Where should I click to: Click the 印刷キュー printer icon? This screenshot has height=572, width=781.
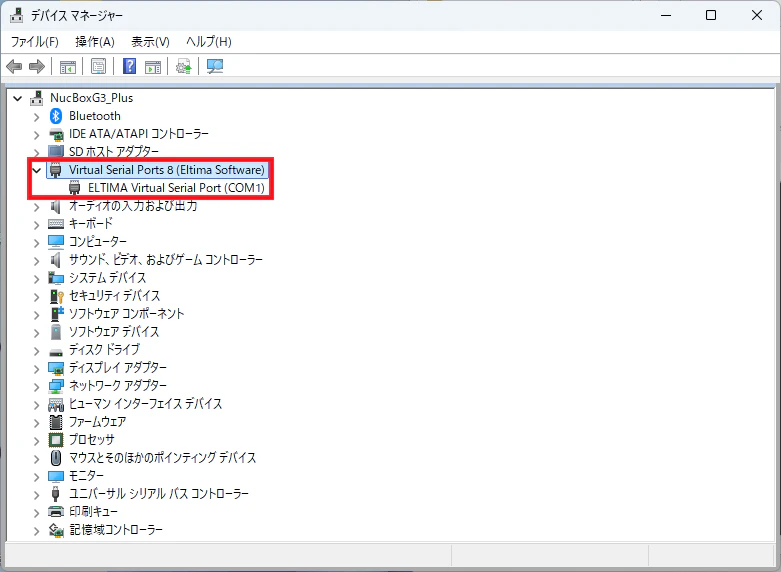pos(56,512)
